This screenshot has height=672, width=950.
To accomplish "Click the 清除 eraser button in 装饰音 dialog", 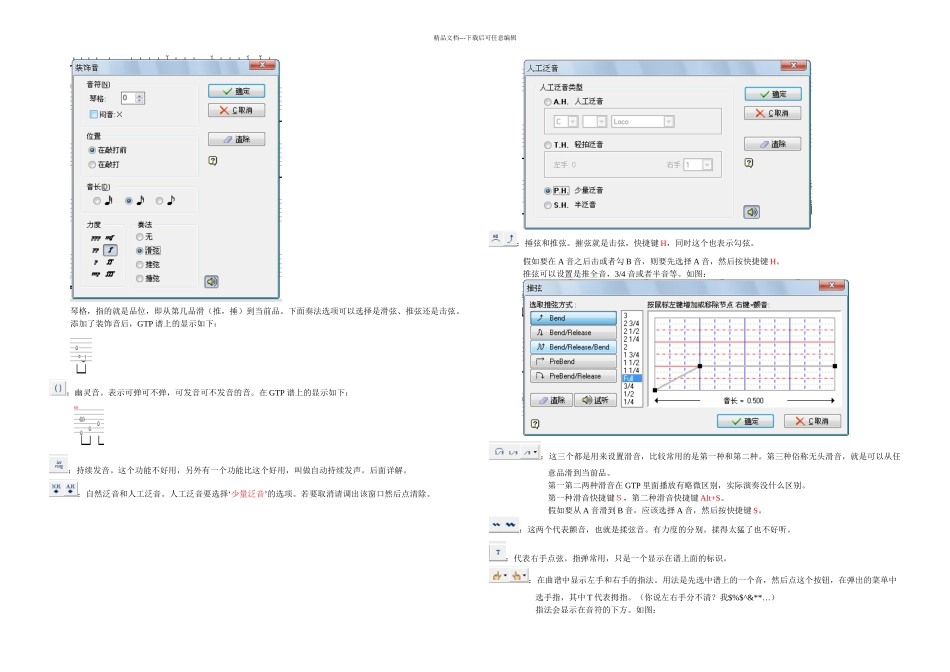I will point(236,139).
